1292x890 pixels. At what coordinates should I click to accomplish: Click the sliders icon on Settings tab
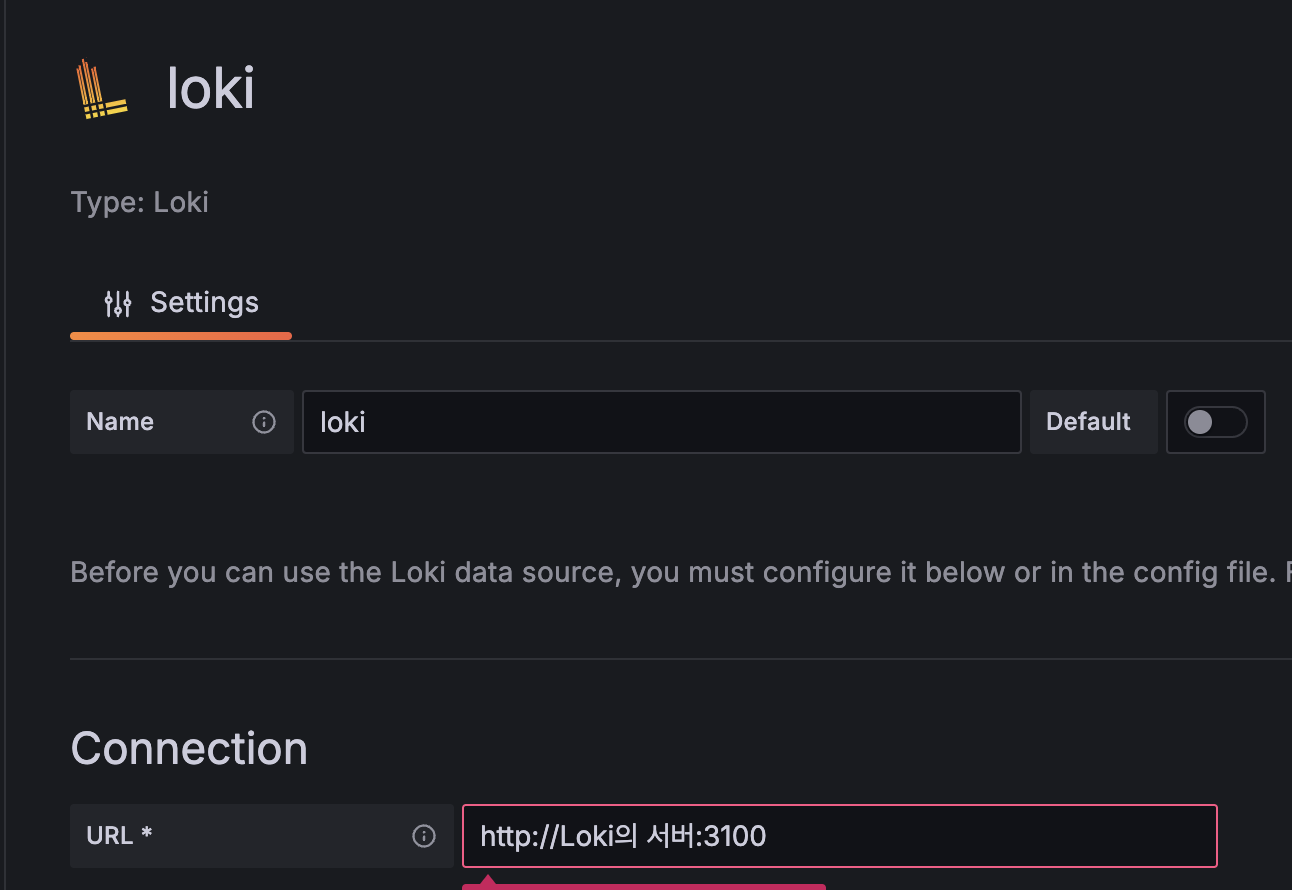click(x=118, y=303)
